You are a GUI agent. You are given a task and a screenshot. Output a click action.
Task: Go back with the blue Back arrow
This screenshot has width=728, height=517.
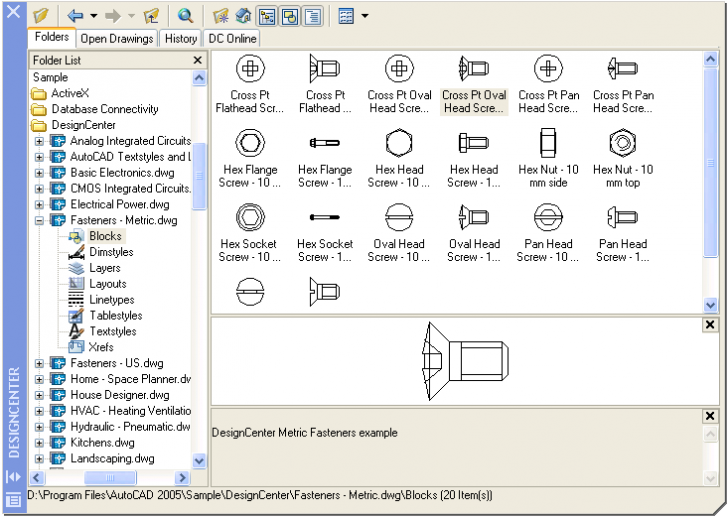click(75, 16)
